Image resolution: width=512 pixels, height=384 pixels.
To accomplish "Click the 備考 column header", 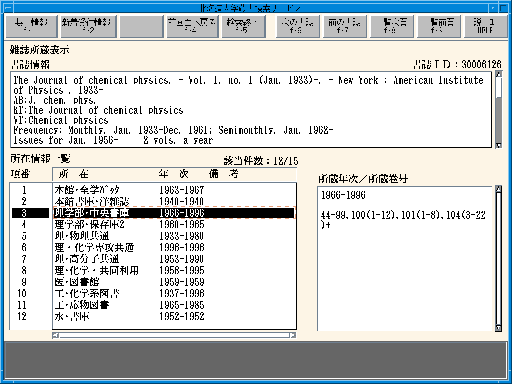I will coord(224,174).
